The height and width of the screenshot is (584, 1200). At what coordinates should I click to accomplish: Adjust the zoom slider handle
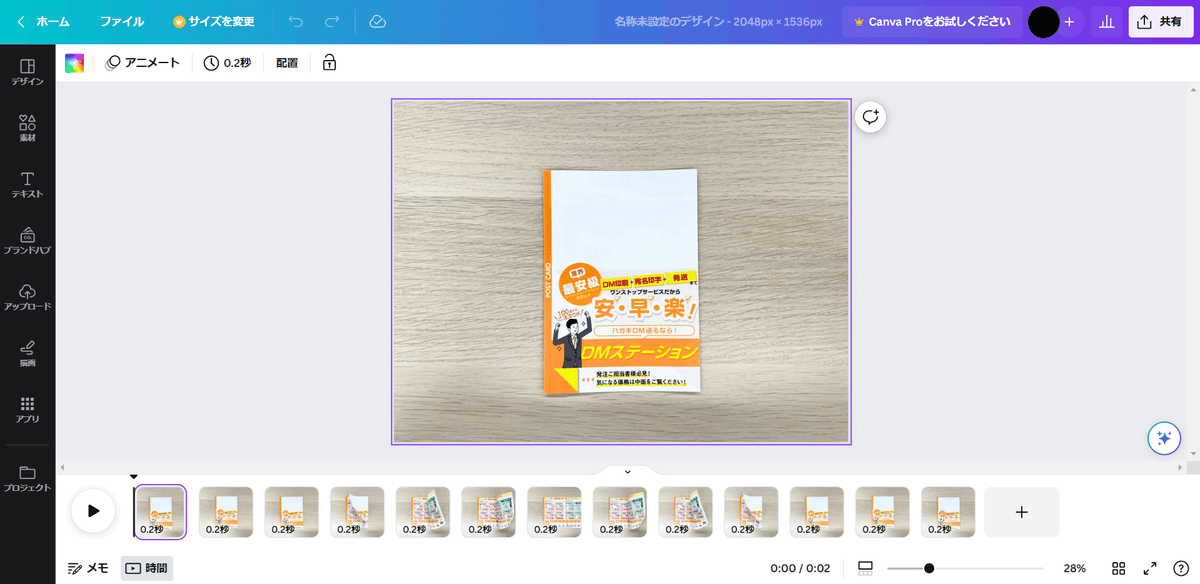click(929, 568)
